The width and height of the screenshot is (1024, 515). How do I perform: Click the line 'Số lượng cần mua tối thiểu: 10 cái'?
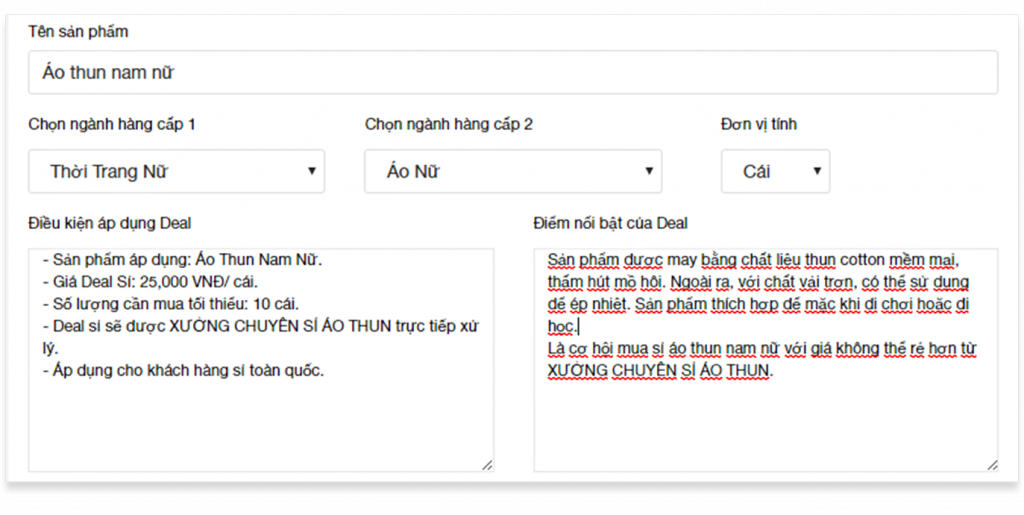click(x=171, y=304)
